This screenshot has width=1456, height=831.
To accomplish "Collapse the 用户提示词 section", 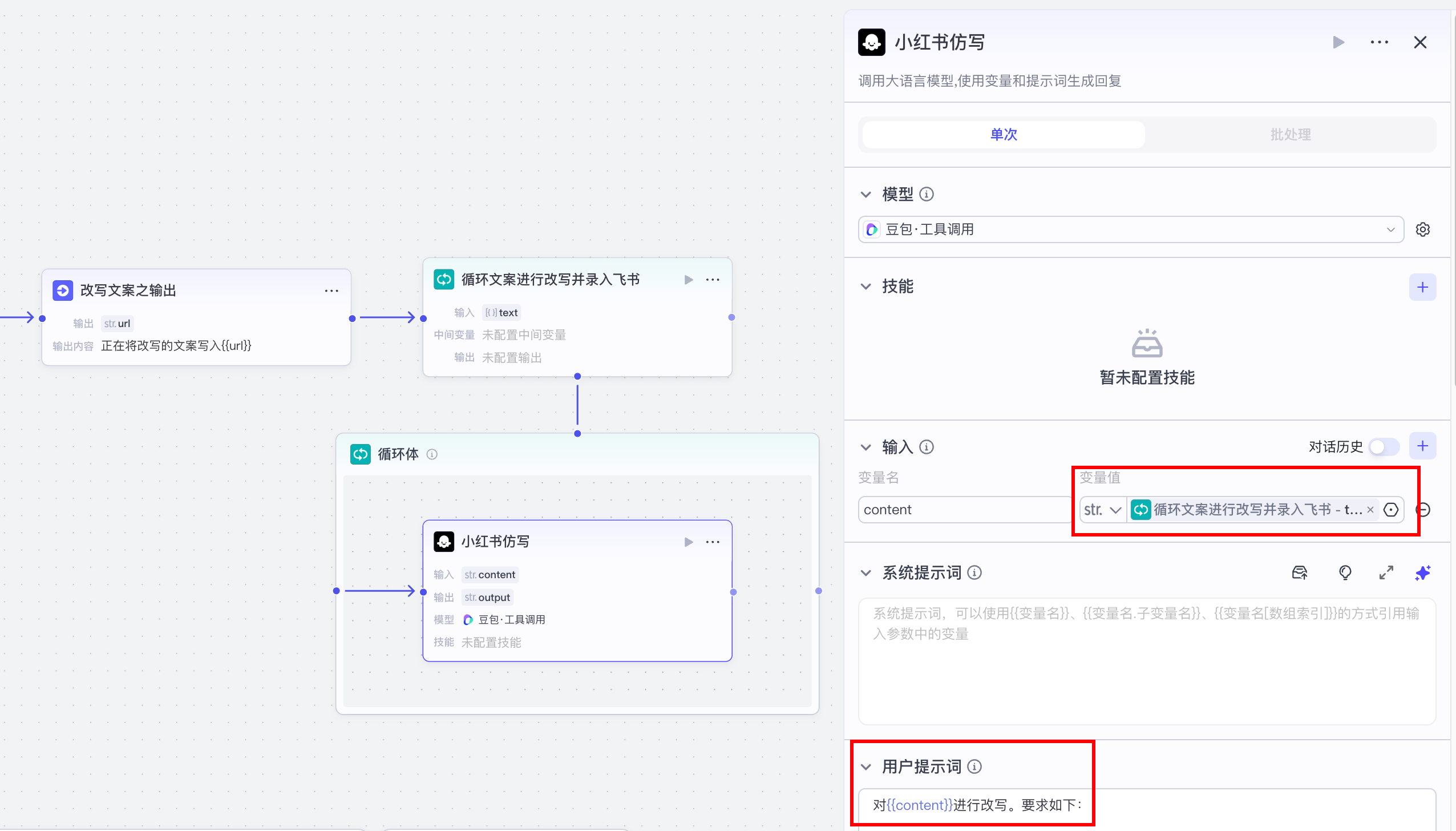I will click(x=866, y=767).
